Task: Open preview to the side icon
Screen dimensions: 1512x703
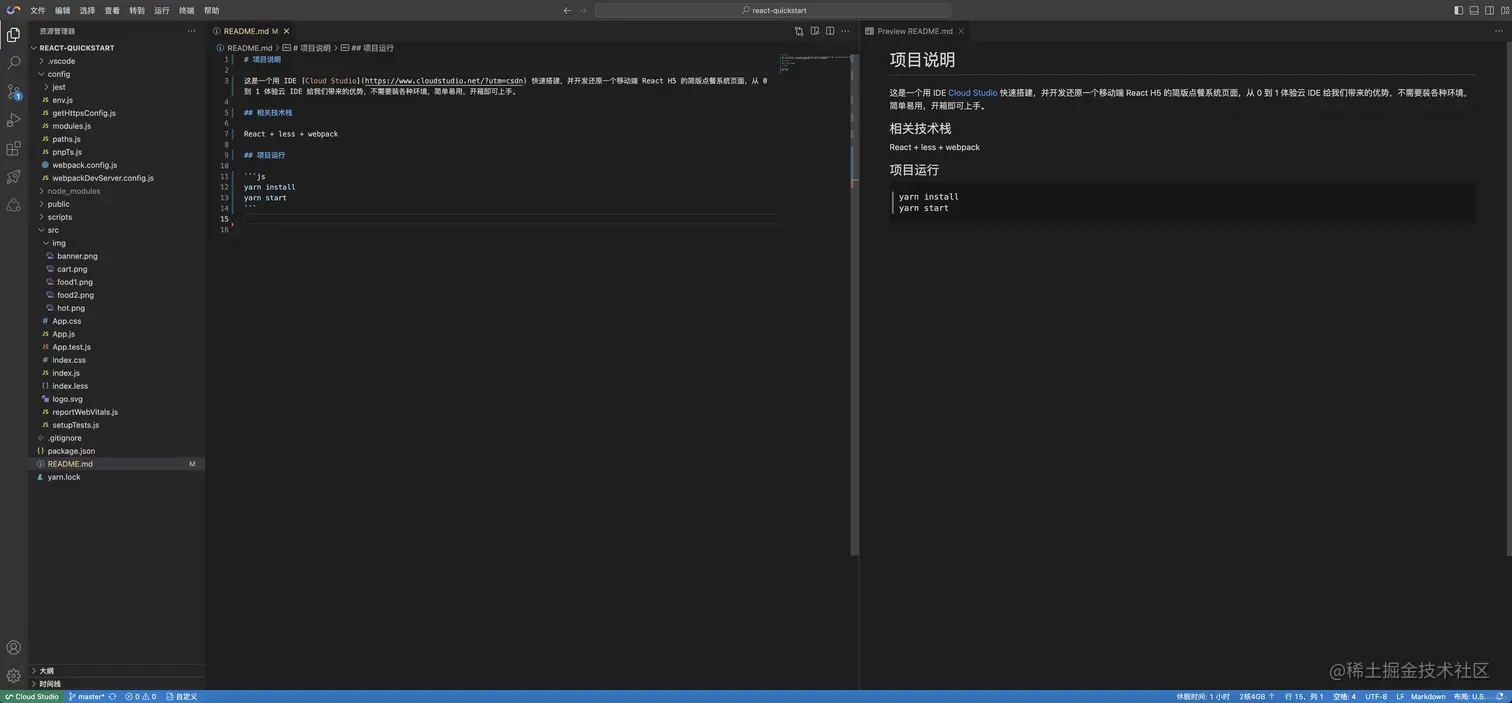Action: [815, 31]
